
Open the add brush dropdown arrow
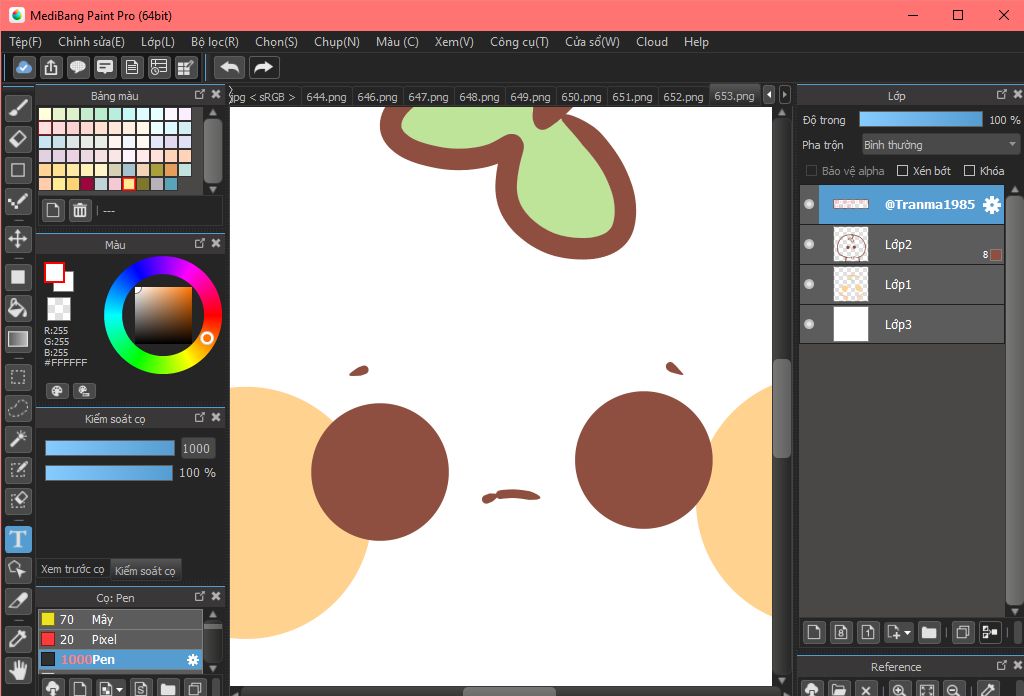119,689
